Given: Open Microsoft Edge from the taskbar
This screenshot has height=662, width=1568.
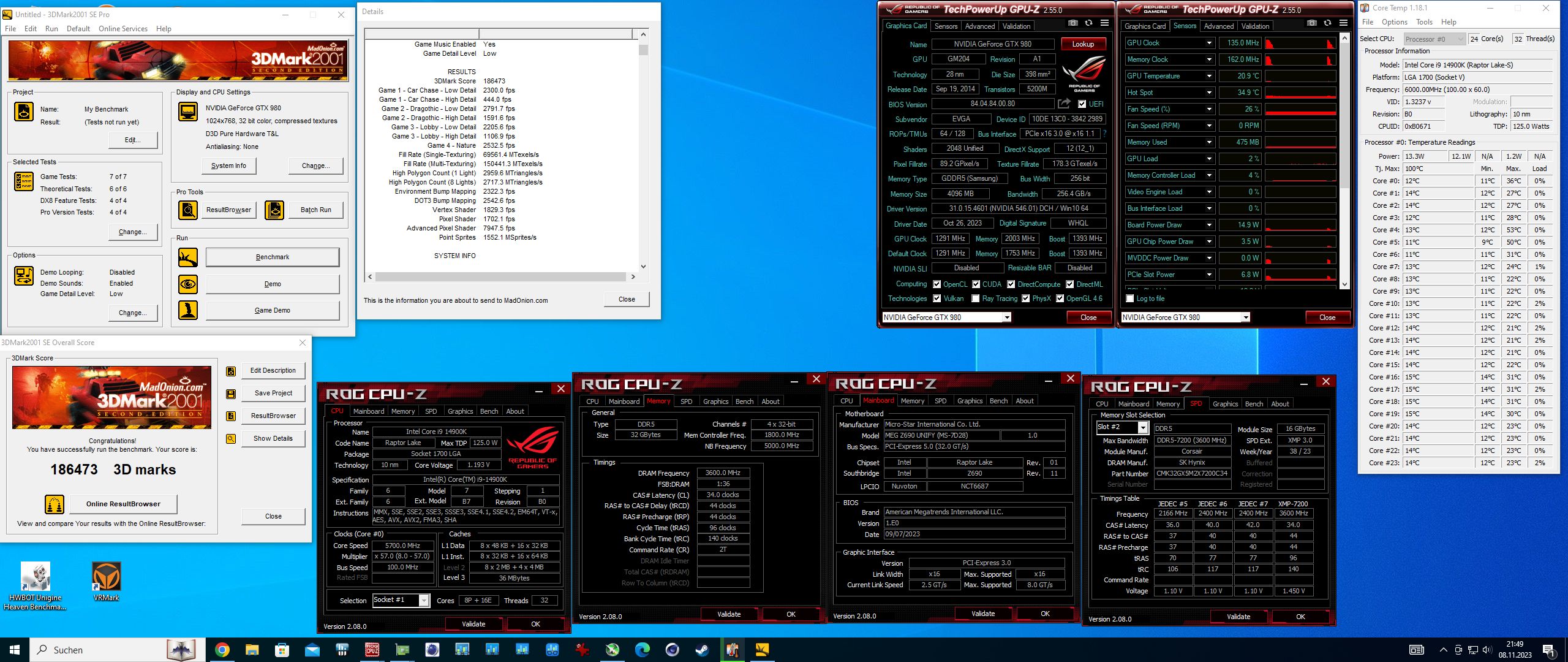Looking at the screenshot, I should 642,650.
